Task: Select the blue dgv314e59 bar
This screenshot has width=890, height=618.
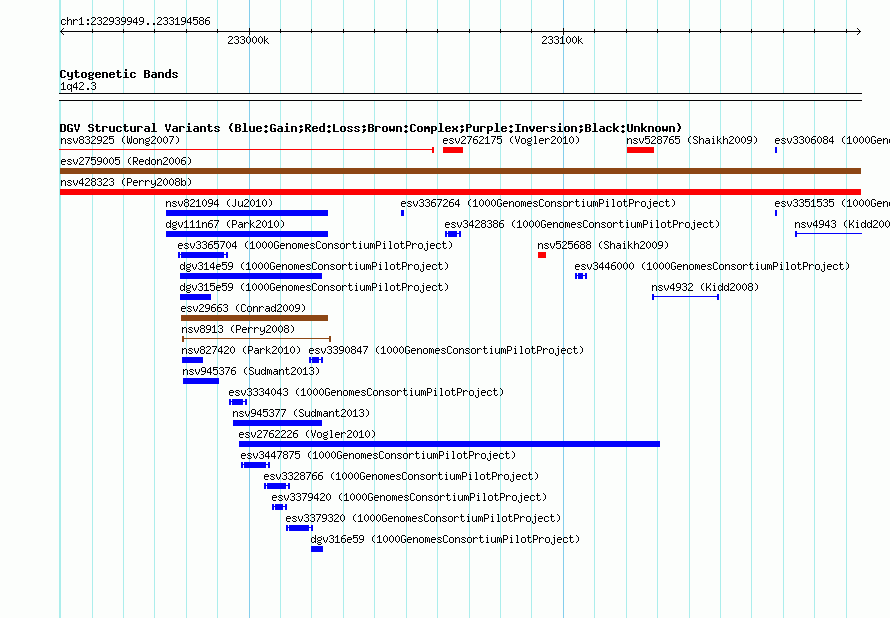Action: 251,276
